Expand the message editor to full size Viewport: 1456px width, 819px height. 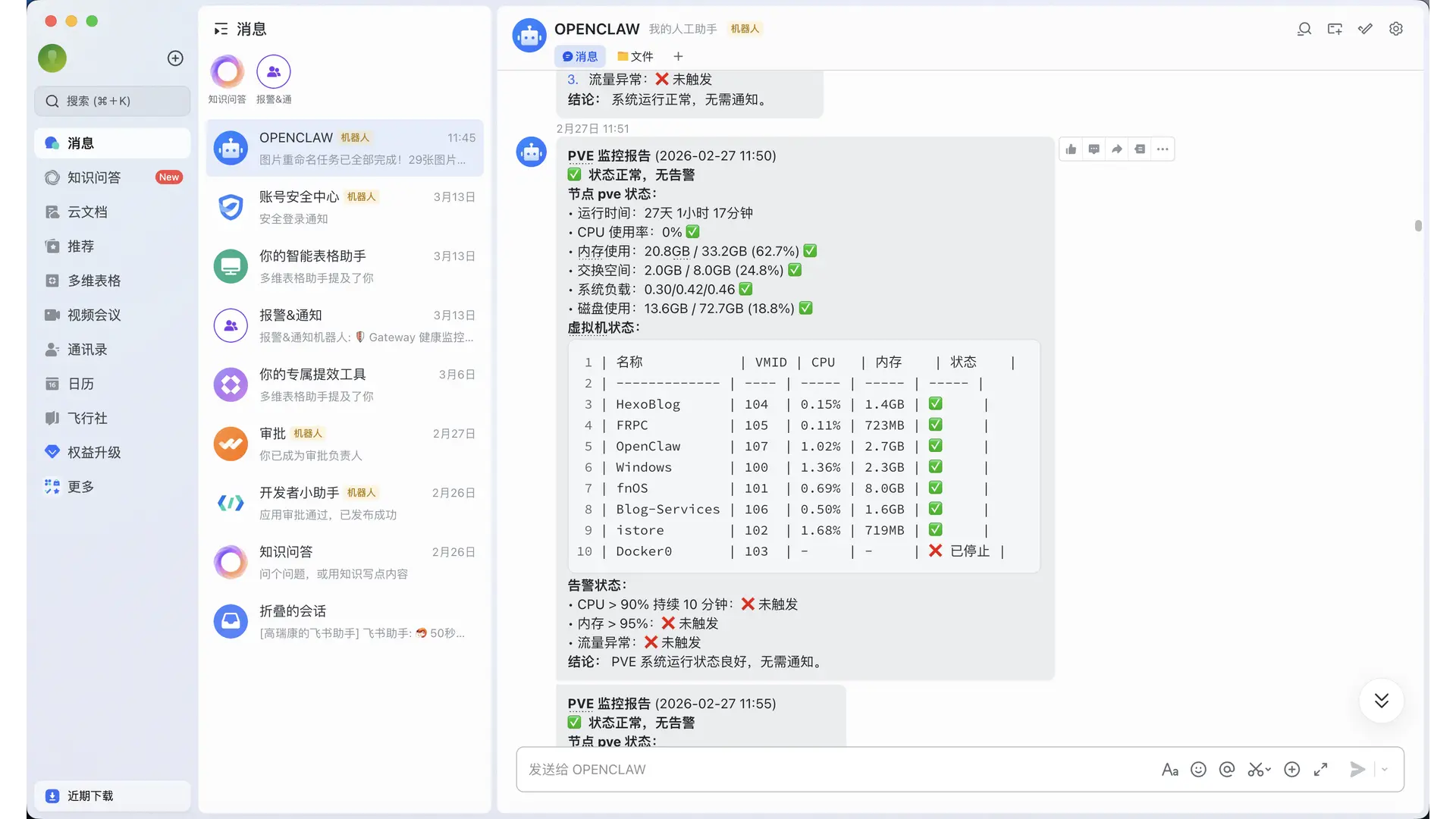[1320, 770]
